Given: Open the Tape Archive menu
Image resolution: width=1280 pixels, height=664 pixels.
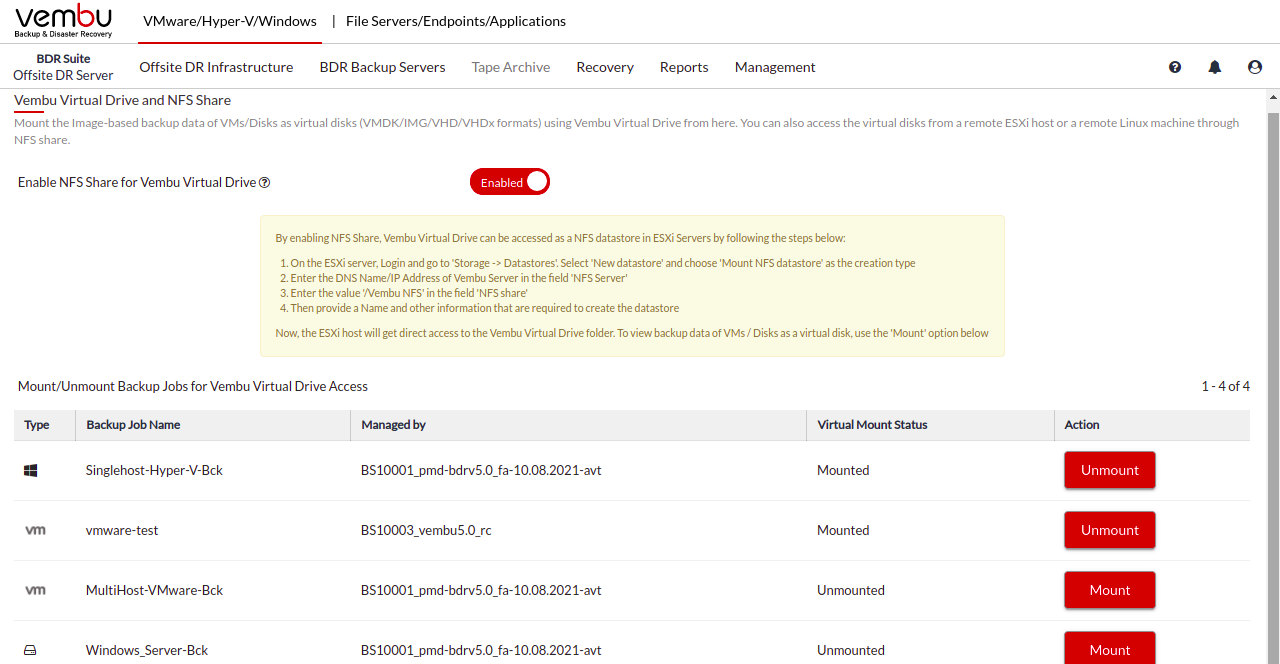Looking at the screenshot, I should coord(511,67).
